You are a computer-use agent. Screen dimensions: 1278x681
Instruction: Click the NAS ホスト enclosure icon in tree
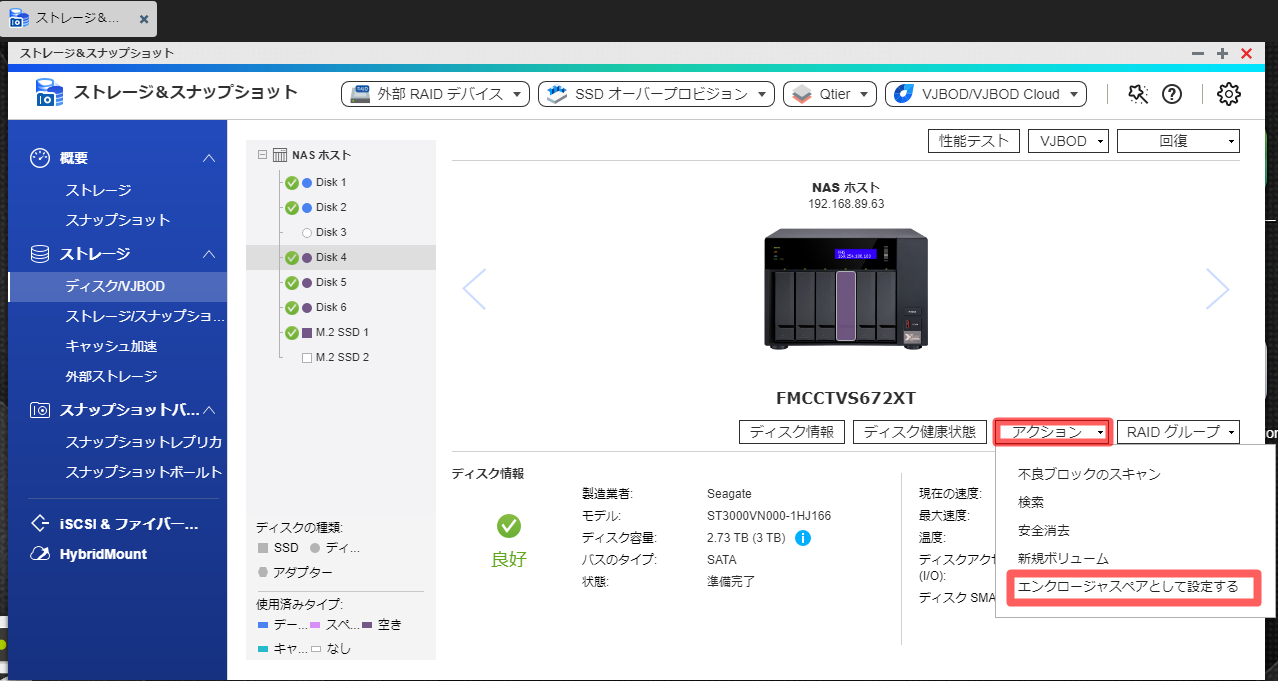[280, 155]
